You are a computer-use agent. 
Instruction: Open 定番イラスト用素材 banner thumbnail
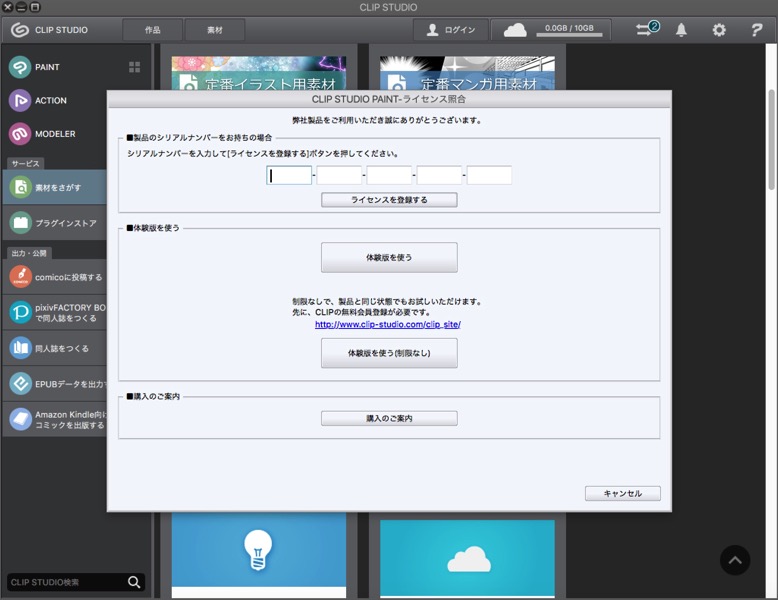(259, 73)
